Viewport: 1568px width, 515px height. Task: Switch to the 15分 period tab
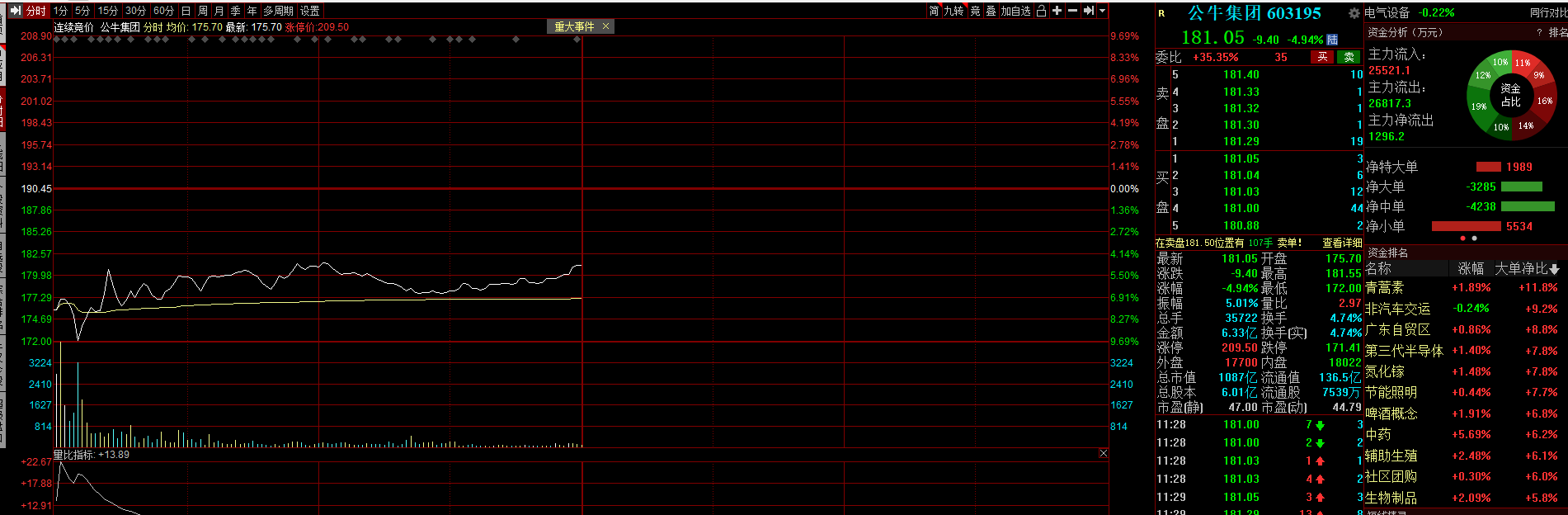107,11
